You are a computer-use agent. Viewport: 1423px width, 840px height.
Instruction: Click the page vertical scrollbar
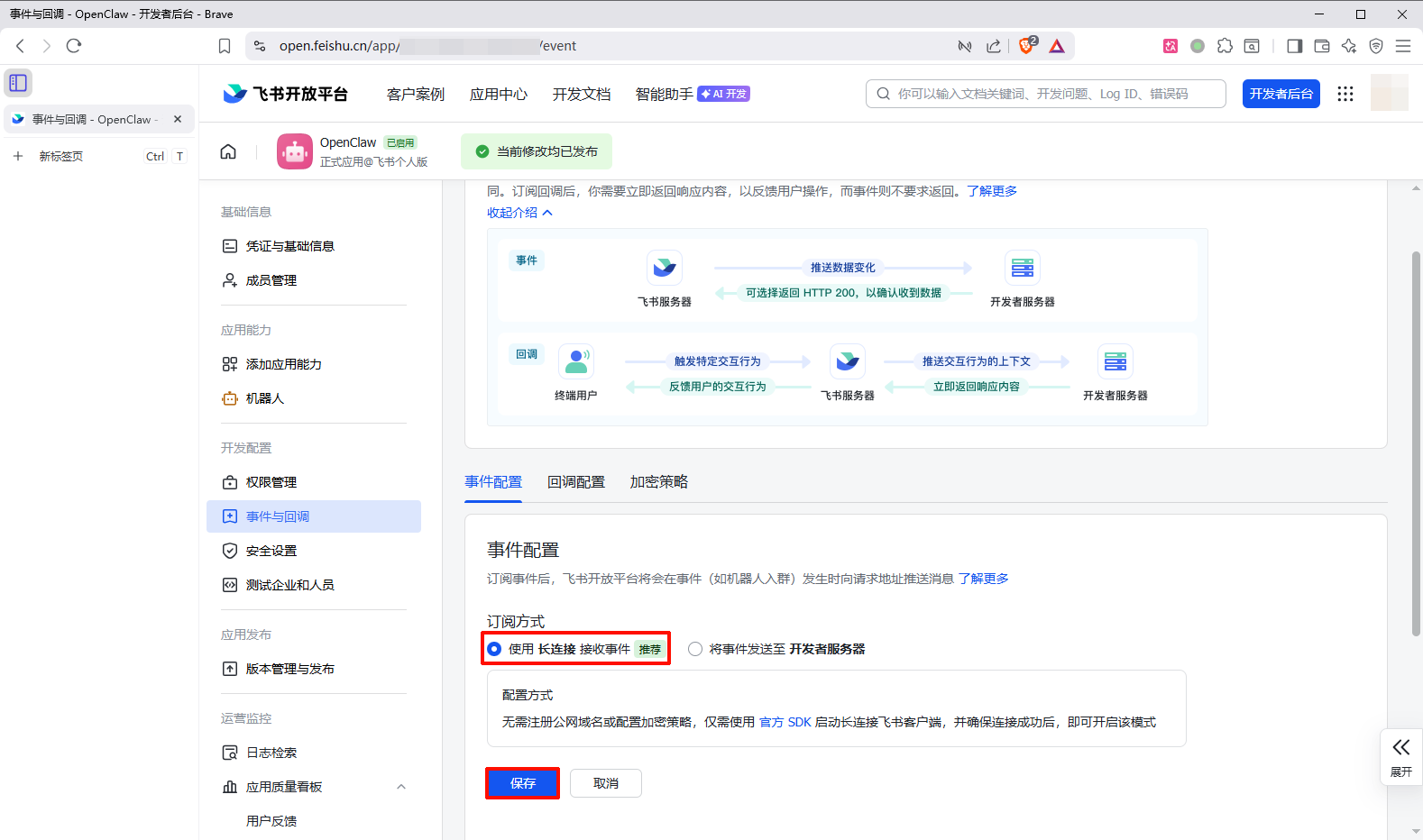pyautogui.click(x=1415, y=442)
